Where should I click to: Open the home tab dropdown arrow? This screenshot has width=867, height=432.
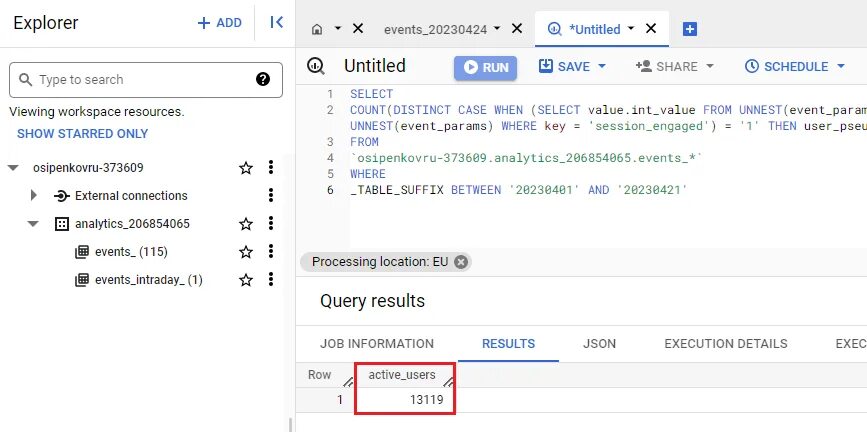(x=338, y=29)
